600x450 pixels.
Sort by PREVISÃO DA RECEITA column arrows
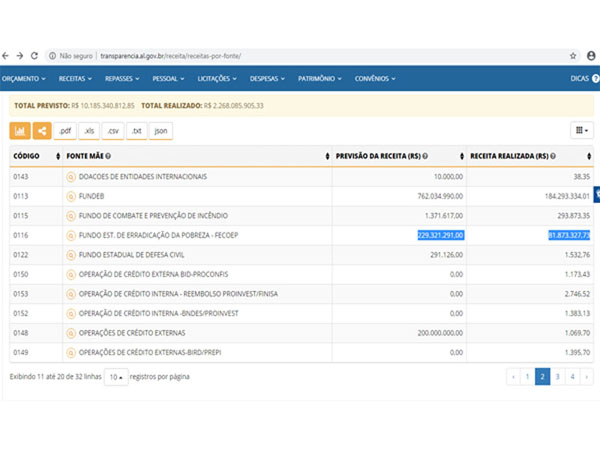coord(461,156)
